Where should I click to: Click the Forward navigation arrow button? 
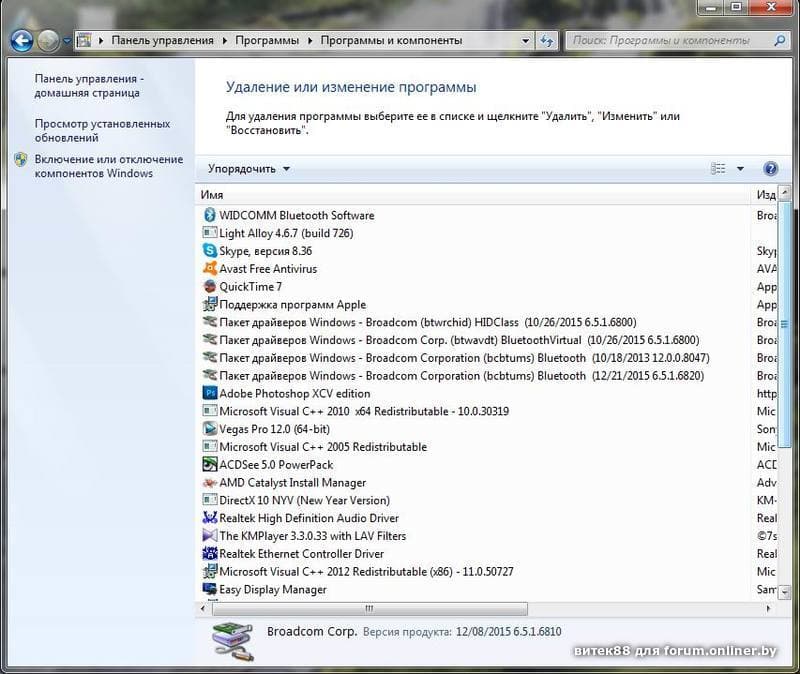point(48,41)
